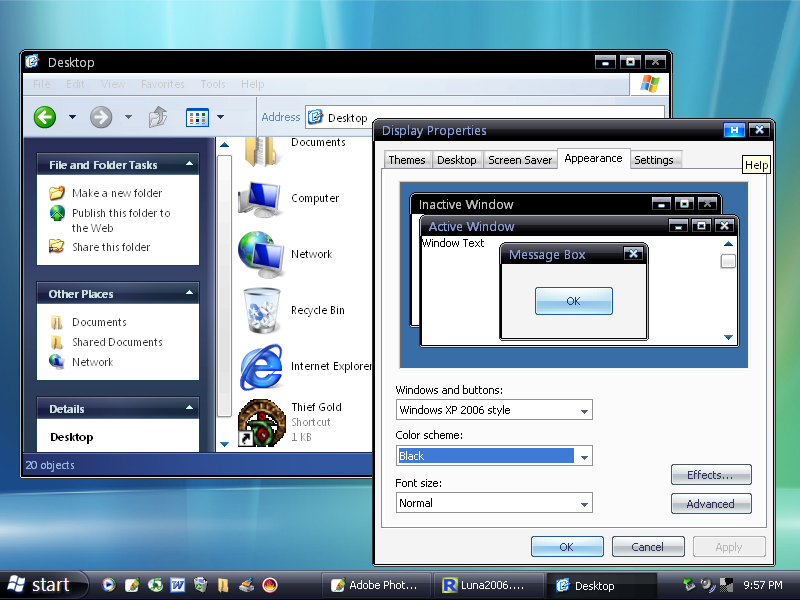Image resolution: width=800 pixels, height=600 pixels.
Task: Click the Effects... button
Action: click(x=711, y=475)
